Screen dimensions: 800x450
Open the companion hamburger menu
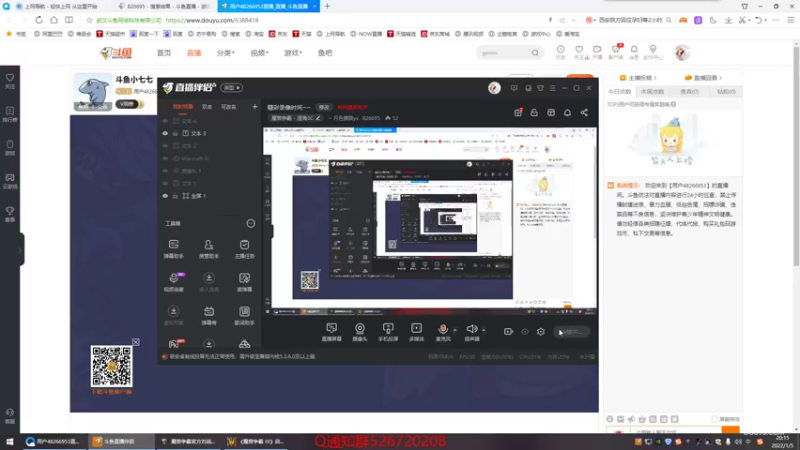[552, 88]
